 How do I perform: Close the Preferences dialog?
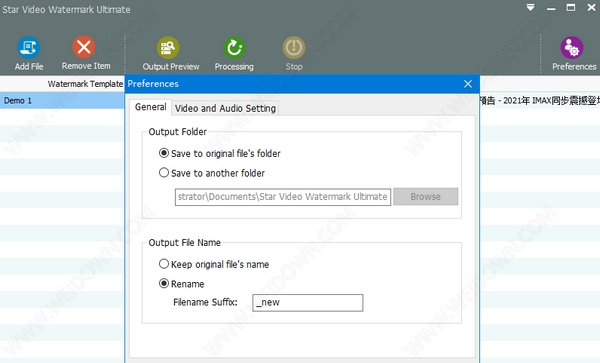pos(468,84)
